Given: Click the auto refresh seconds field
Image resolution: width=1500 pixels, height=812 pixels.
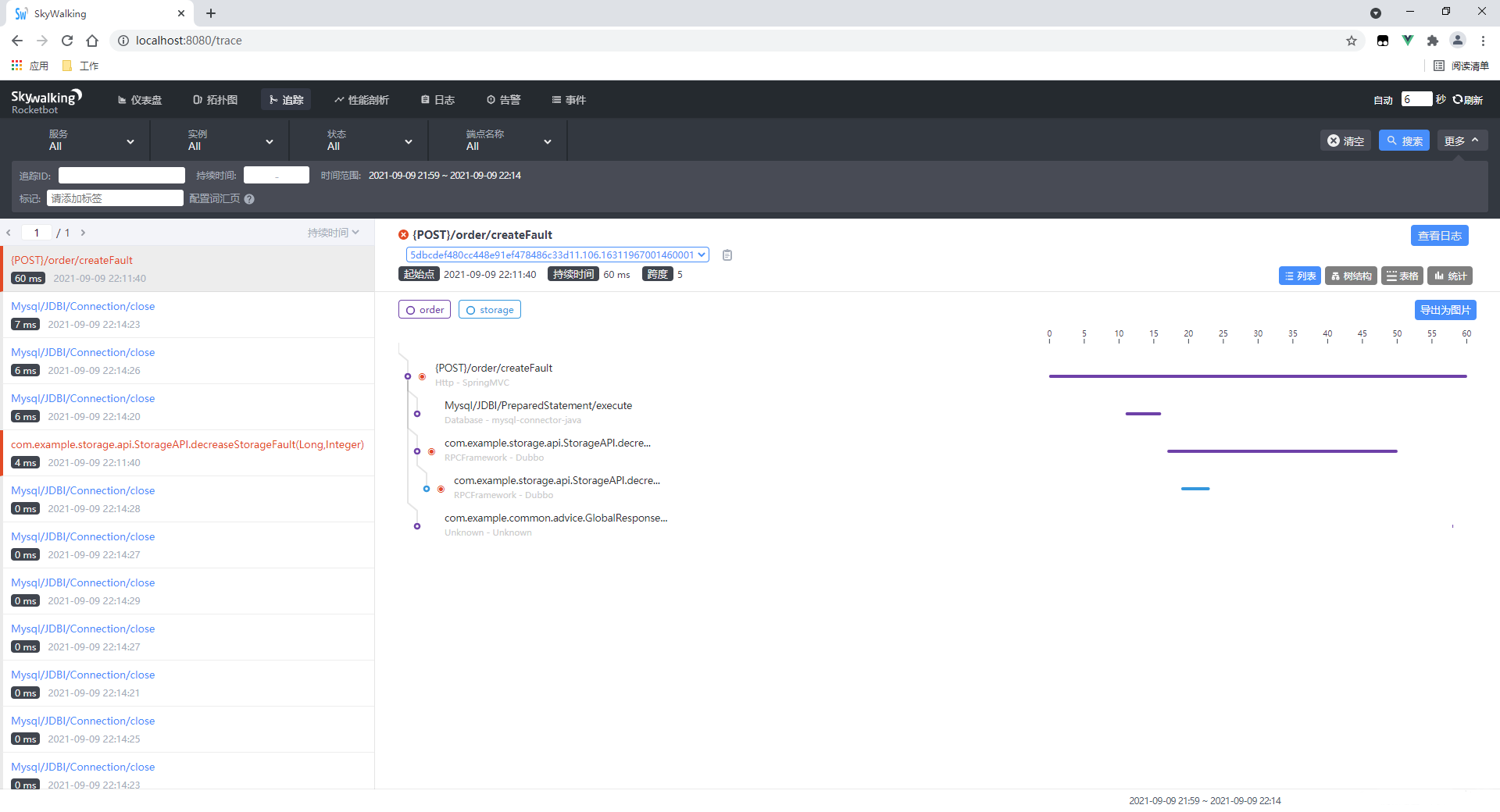Looking at the screenshot, I should 1416,99.
